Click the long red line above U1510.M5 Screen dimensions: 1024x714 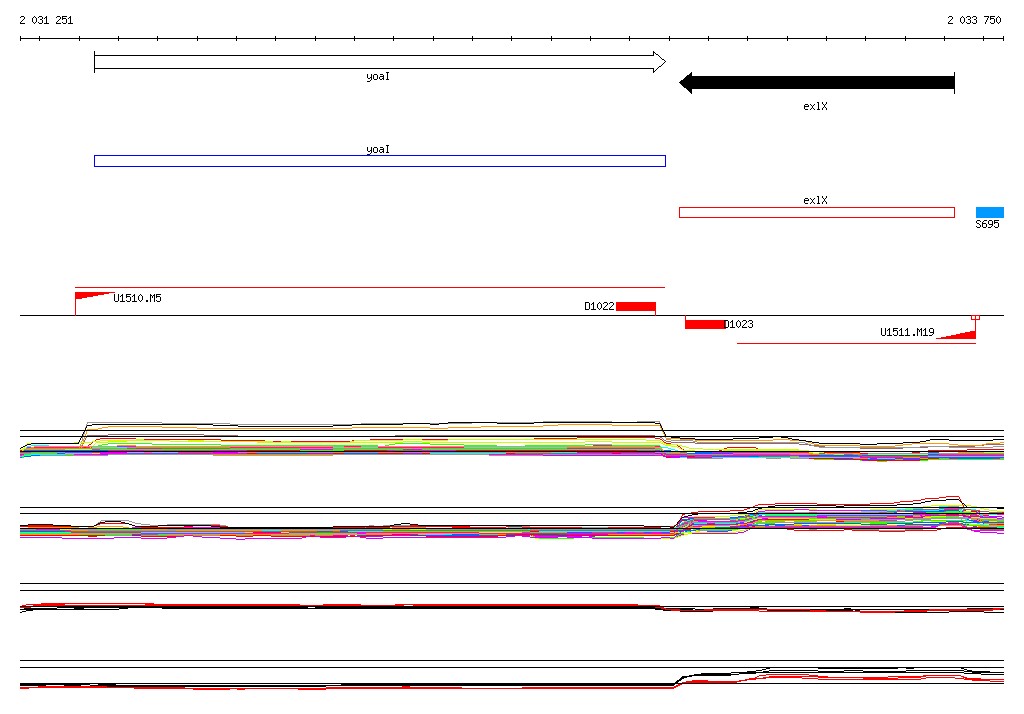coord(370,287)
